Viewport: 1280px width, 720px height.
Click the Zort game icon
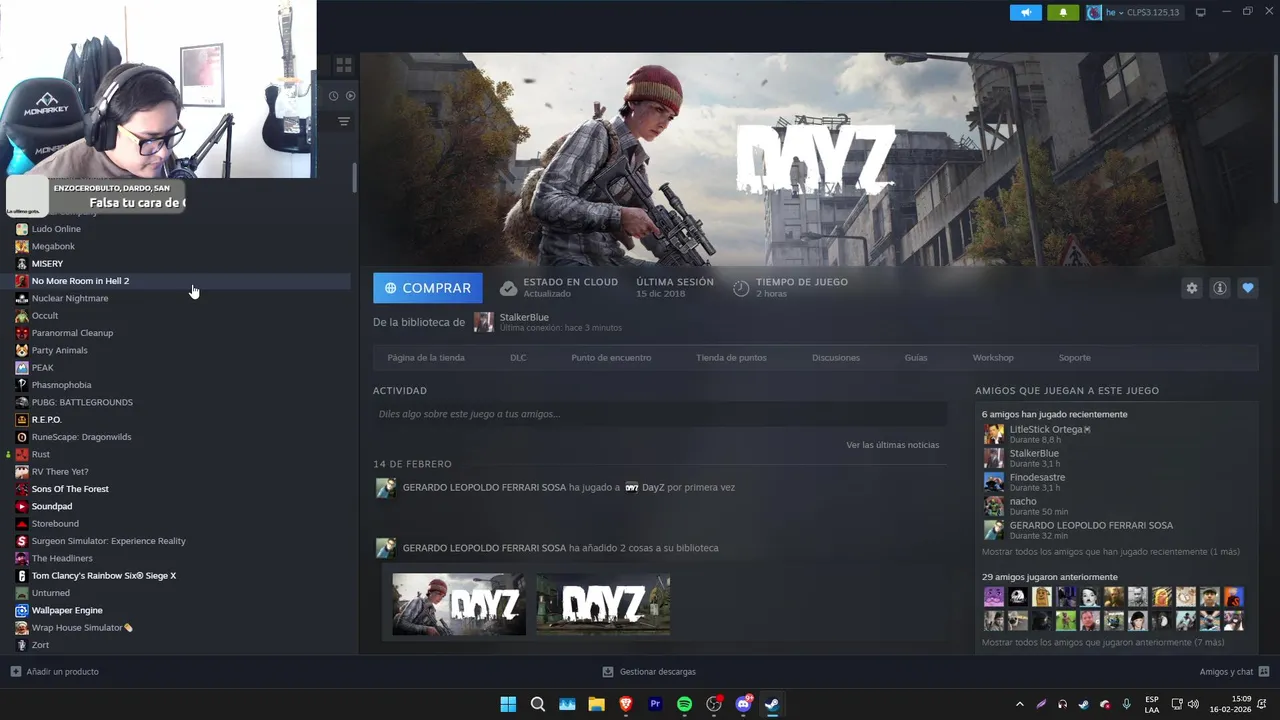[x=22, y=645]
